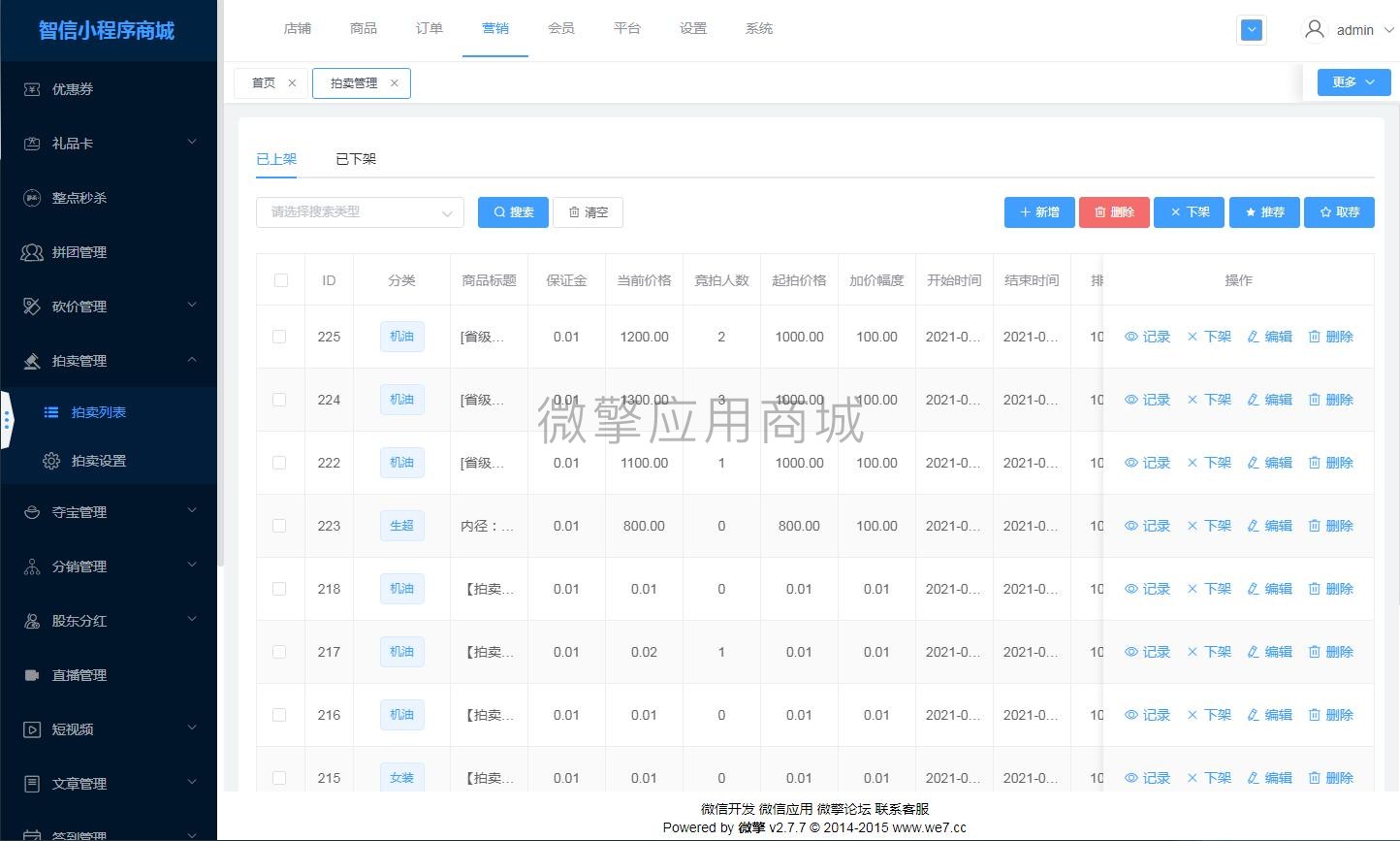Viewport: 1400px width, 841px height.
Task: Click the 机油 category tag for ID 225
Action: 401,337
